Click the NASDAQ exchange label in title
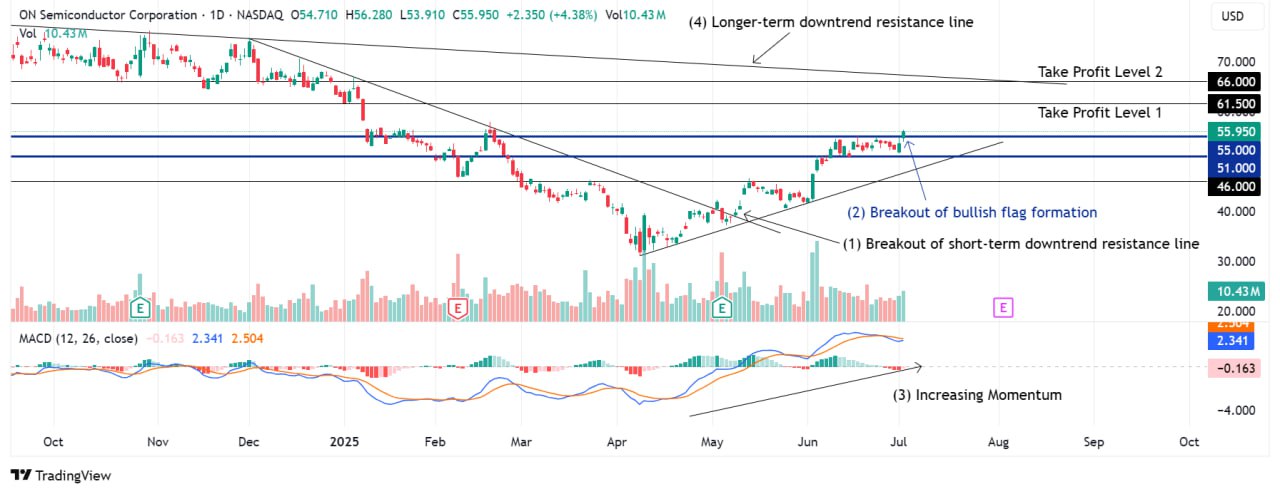The height and width of the screenshot is (494, 1280). coord(258,16)
